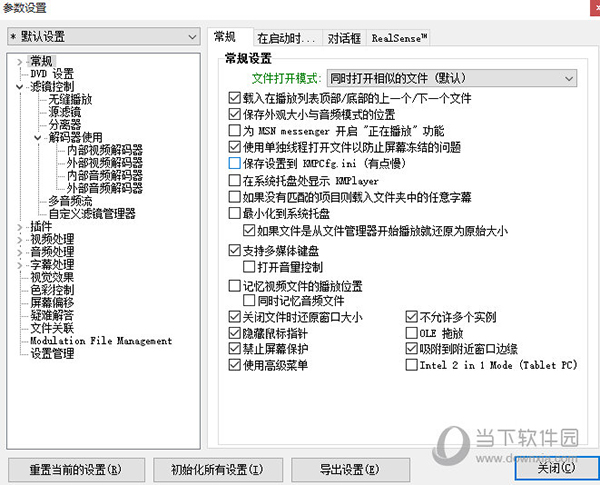Enable 最小化到系统托盘 checkbox
The image size is (600, 485).
(234, 213)
